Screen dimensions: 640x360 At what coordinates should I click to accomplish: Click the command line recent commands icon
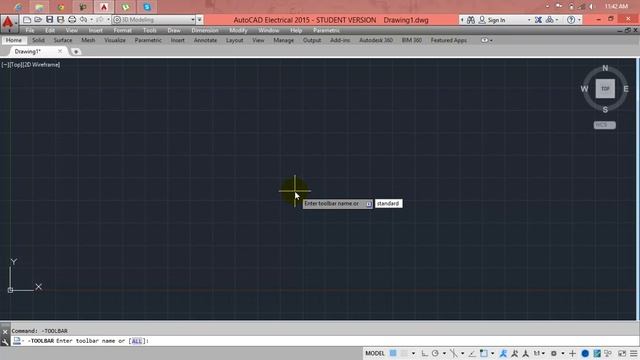pos(17,341)
